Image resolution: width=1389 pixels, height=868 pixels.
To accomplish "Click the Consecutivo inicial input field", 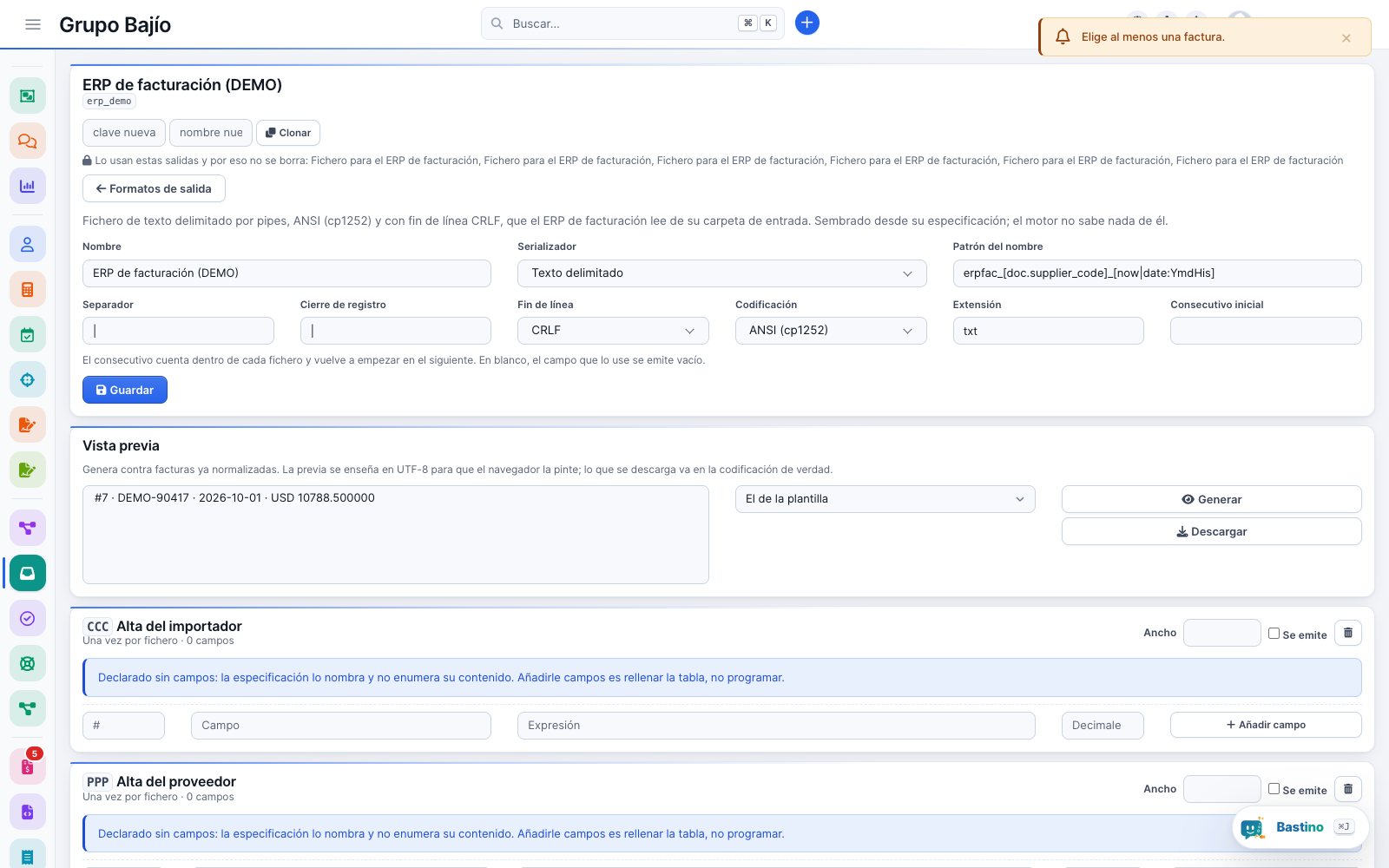I will coord(1266,331).
